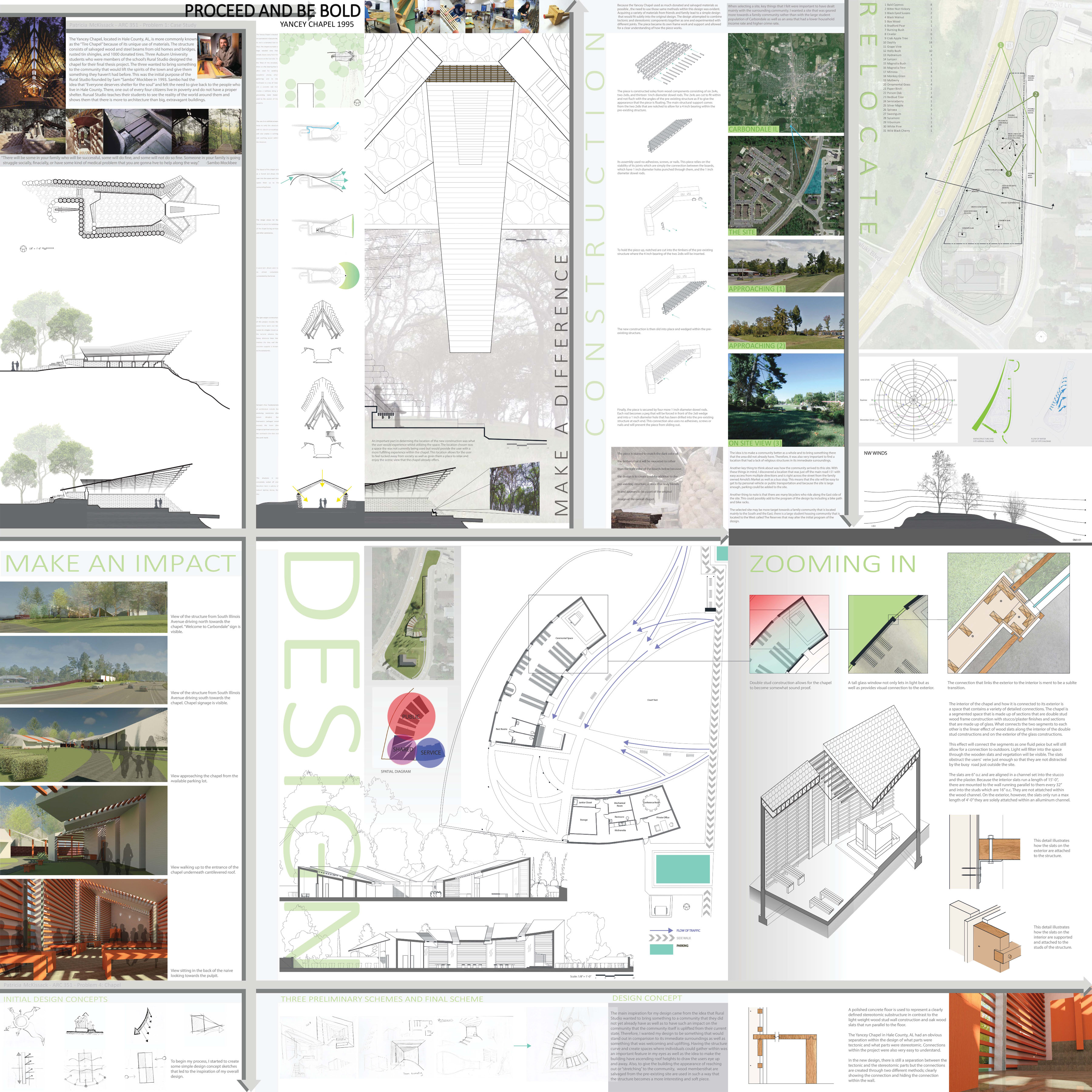Click the DESIGN CONCEPT section heading
The height and width of the screenshot is (1092, 1092).
pyautogui.click(x=647, y=998)
